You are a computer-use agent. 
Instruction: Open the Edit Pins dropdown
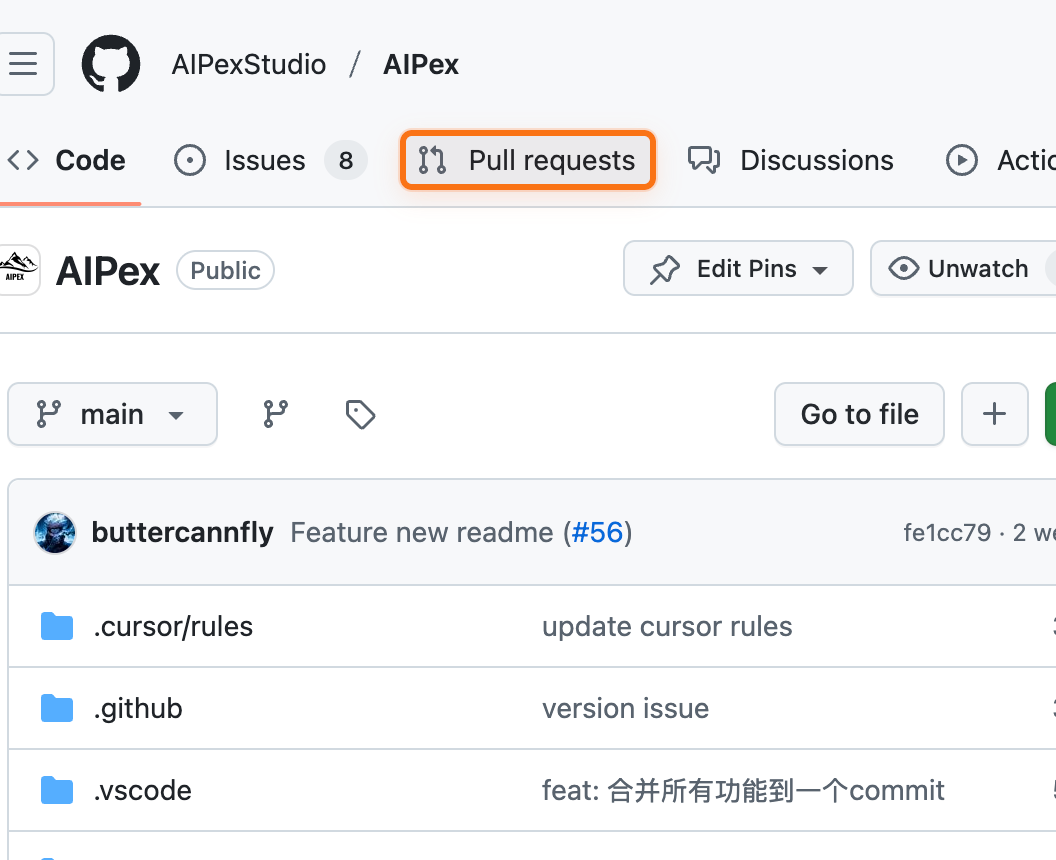[738, 269]
